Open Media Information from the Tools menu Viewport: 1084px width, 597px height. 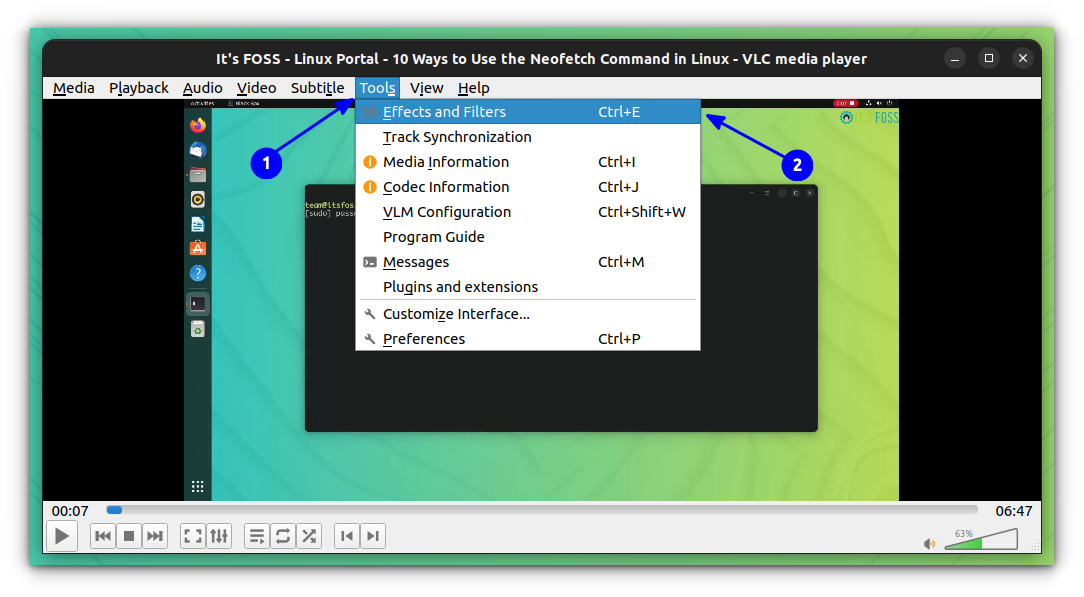(x=445, y=161)
